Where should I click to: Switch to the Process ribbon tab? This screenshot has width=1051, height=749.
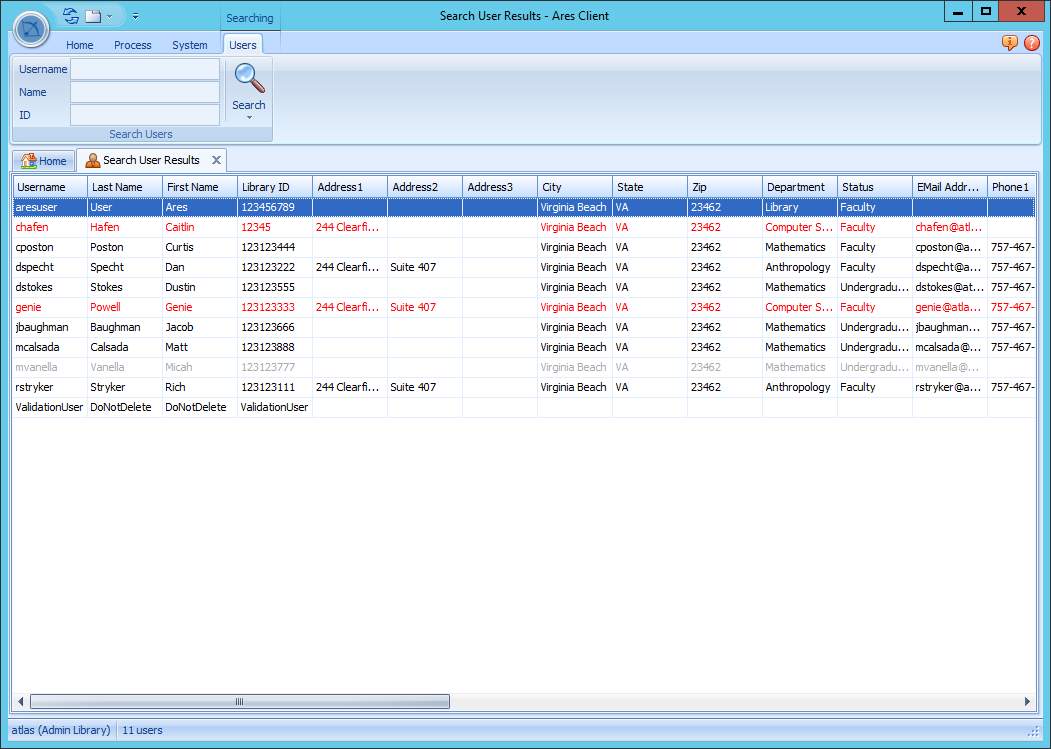[x=132, y=45]
